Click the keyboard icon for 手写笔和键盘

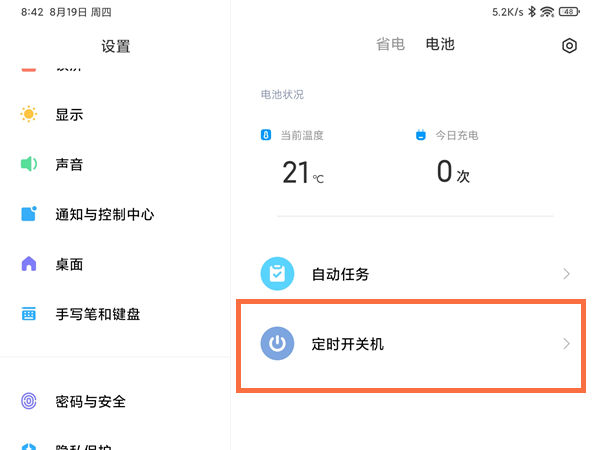(29, 314)
